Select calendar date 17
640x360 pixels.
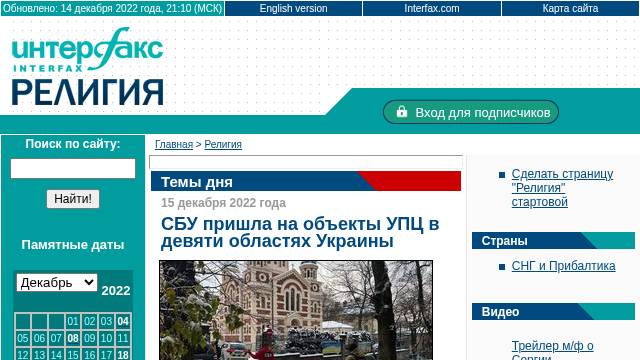[x=106, y=354]
